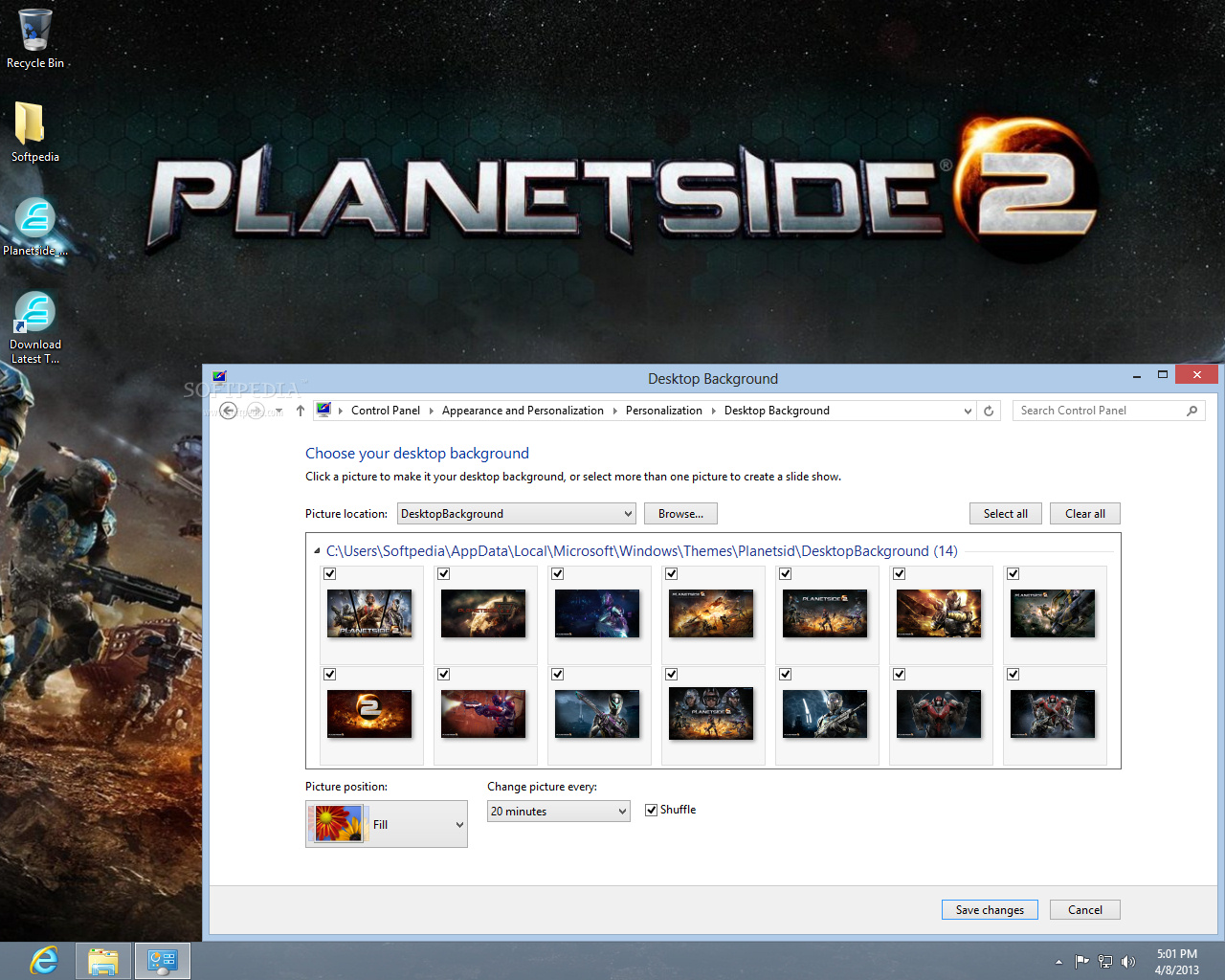Collapse the DesktopBackground folder group

pos(317,551)
